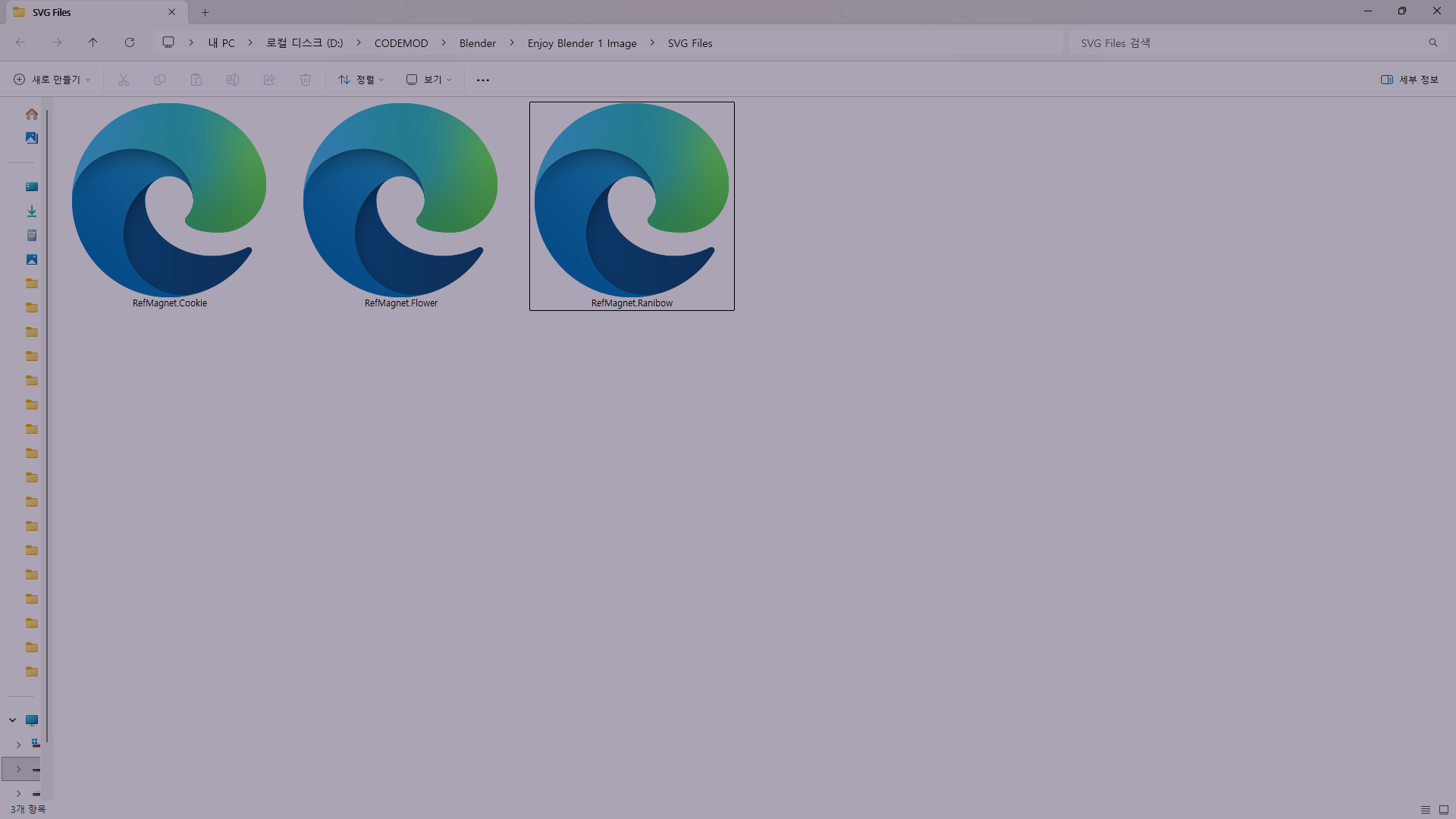This screenshot has width=1456, height=819.
Task: Toggle the 세부 정보 details pane
Action: (1410, 80)
